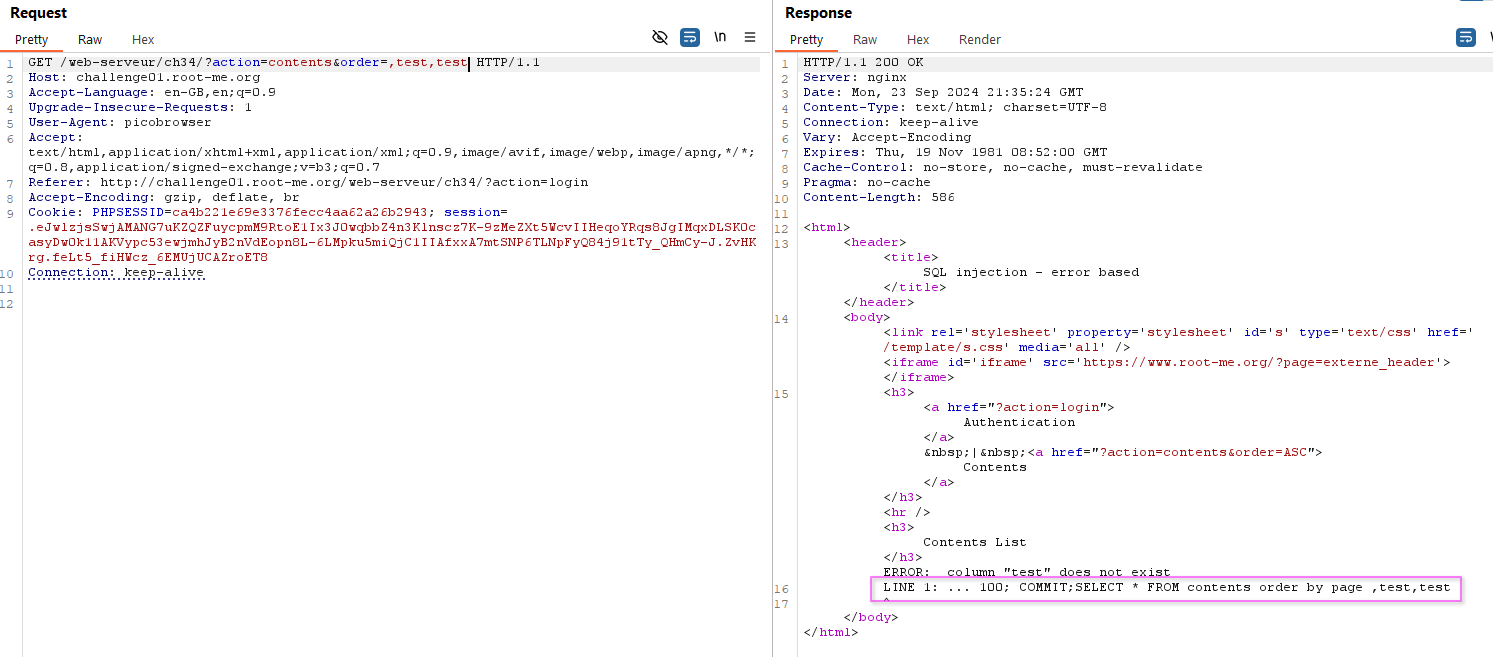Viewport: 1493px width, 657px height.
Task: Open the Hex tab in Response panel
Action: (x=918, y=40)
